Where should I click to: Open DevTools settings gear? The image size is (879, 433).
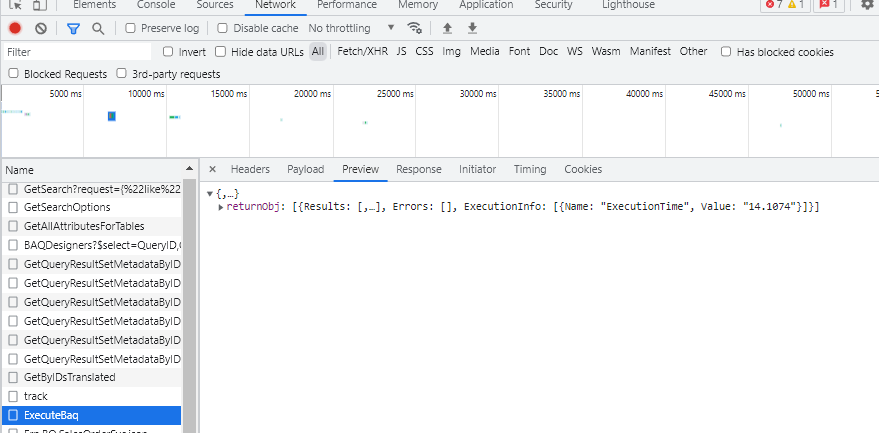click(x=867, y=4)
